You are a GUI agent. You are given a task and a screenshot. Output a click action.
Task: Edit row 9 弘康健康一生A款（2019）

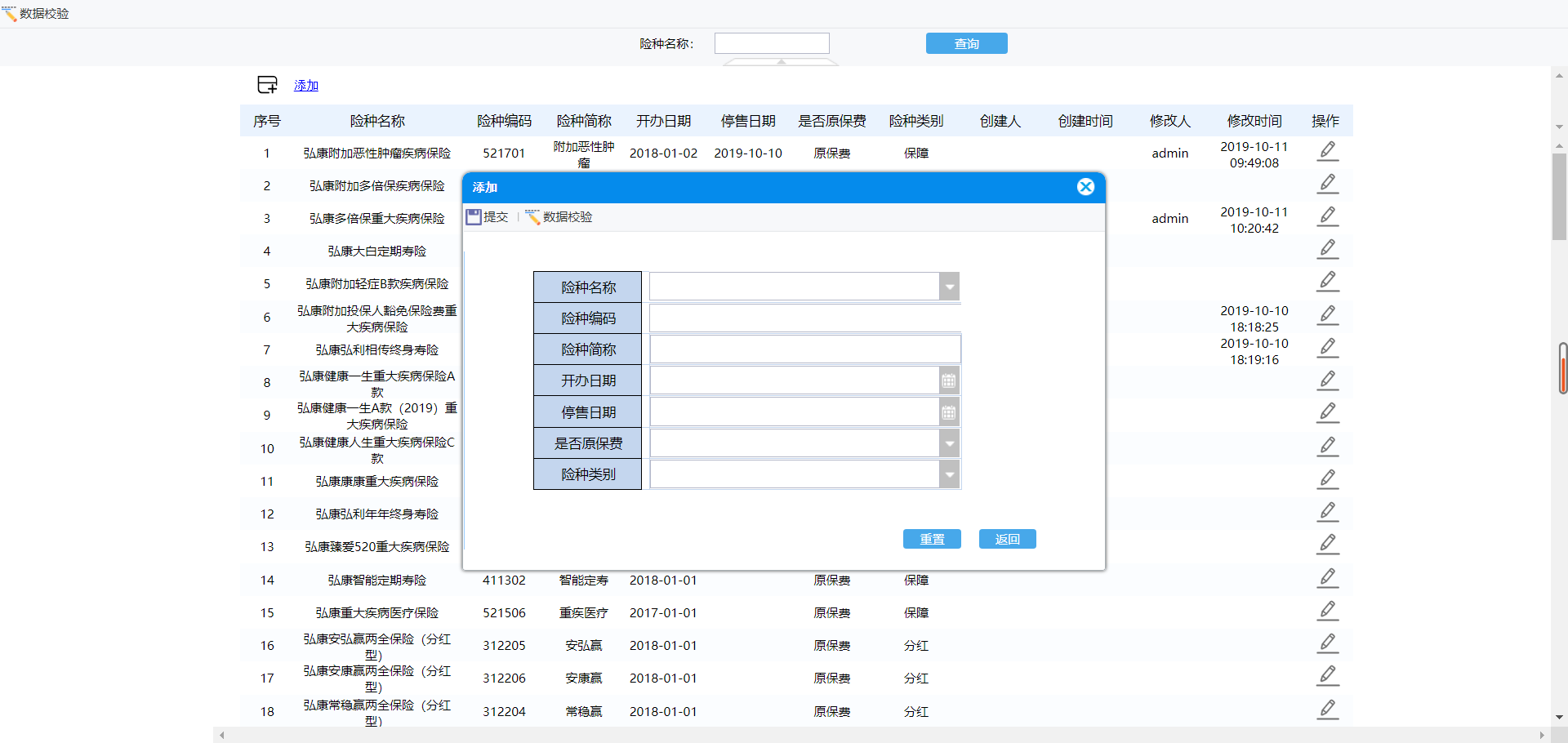(x=1328, y=414)
